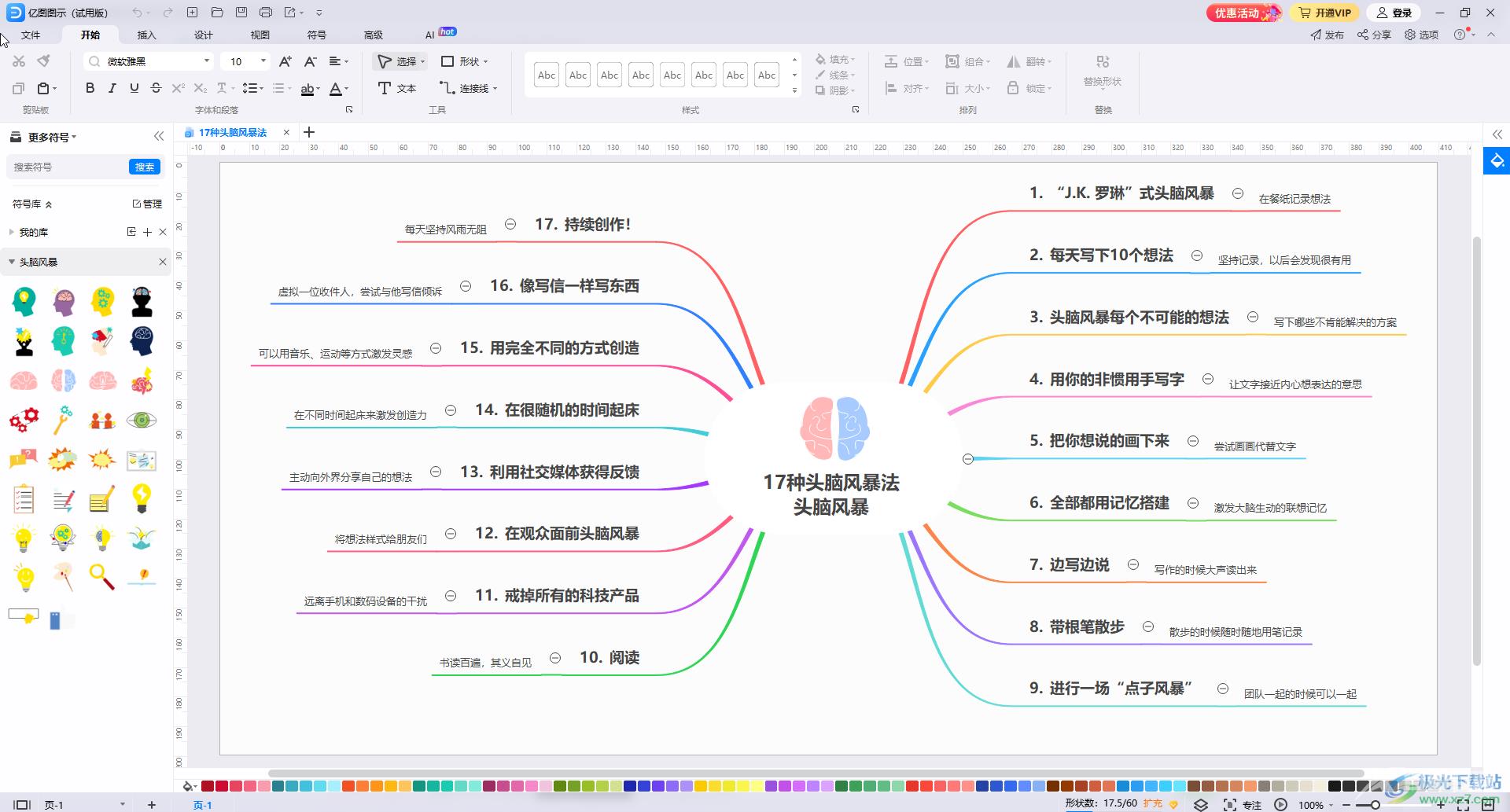Collapse branch 9 点子风暴 toggle
The height and width of the screenshot is (812, 1510).
1223,689
